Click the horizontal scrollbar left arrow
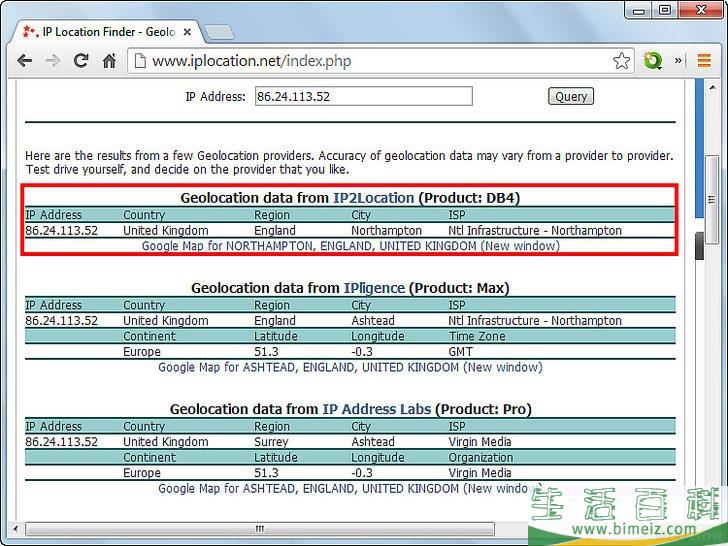Image resolution: width=728 pixels, height=546 pixels. pyautogui.click(x=16, y=529)
